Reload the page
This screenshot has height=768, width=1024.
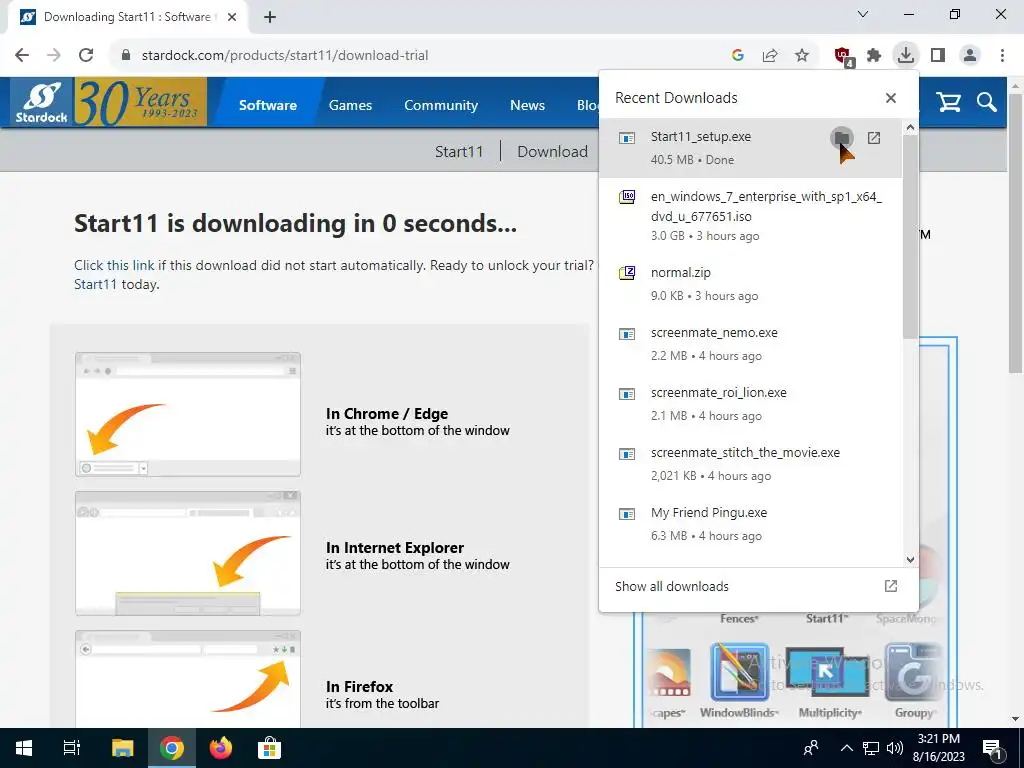coord(86,55)
